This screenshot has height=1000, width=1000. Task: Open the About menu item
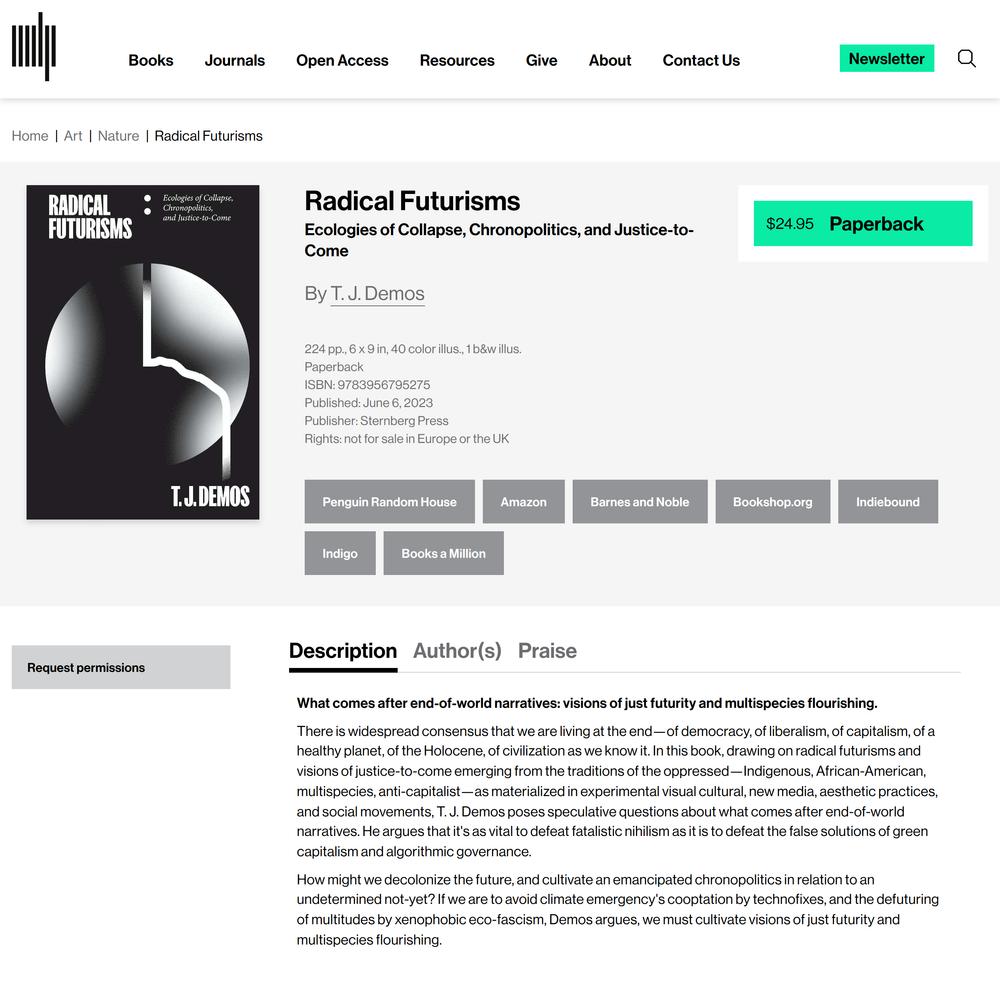pyautogui.click(x=610, y=61)
